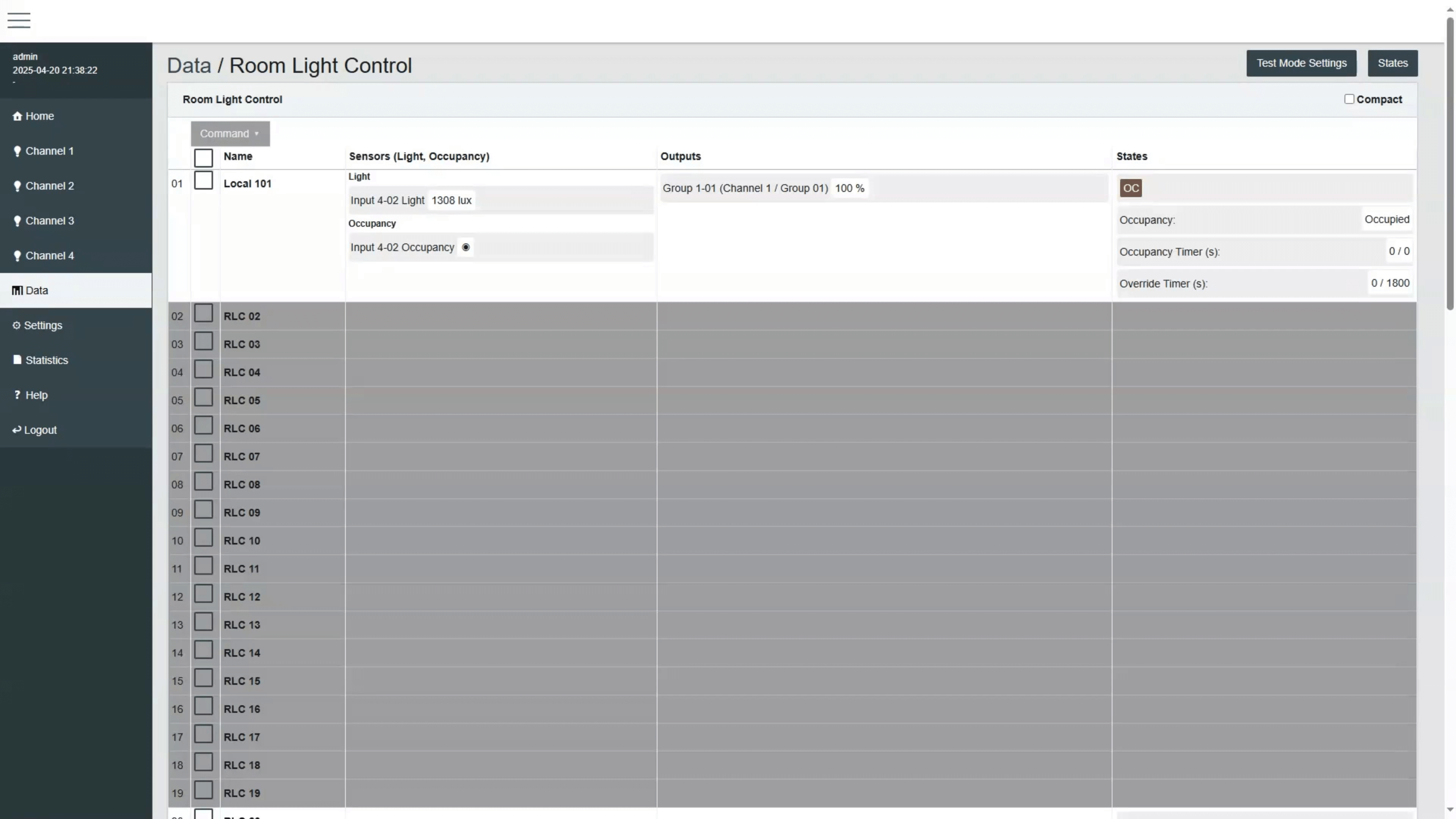
Task: Select the Input 4-02 Occupancy radio button
Action: pos(465,247)
